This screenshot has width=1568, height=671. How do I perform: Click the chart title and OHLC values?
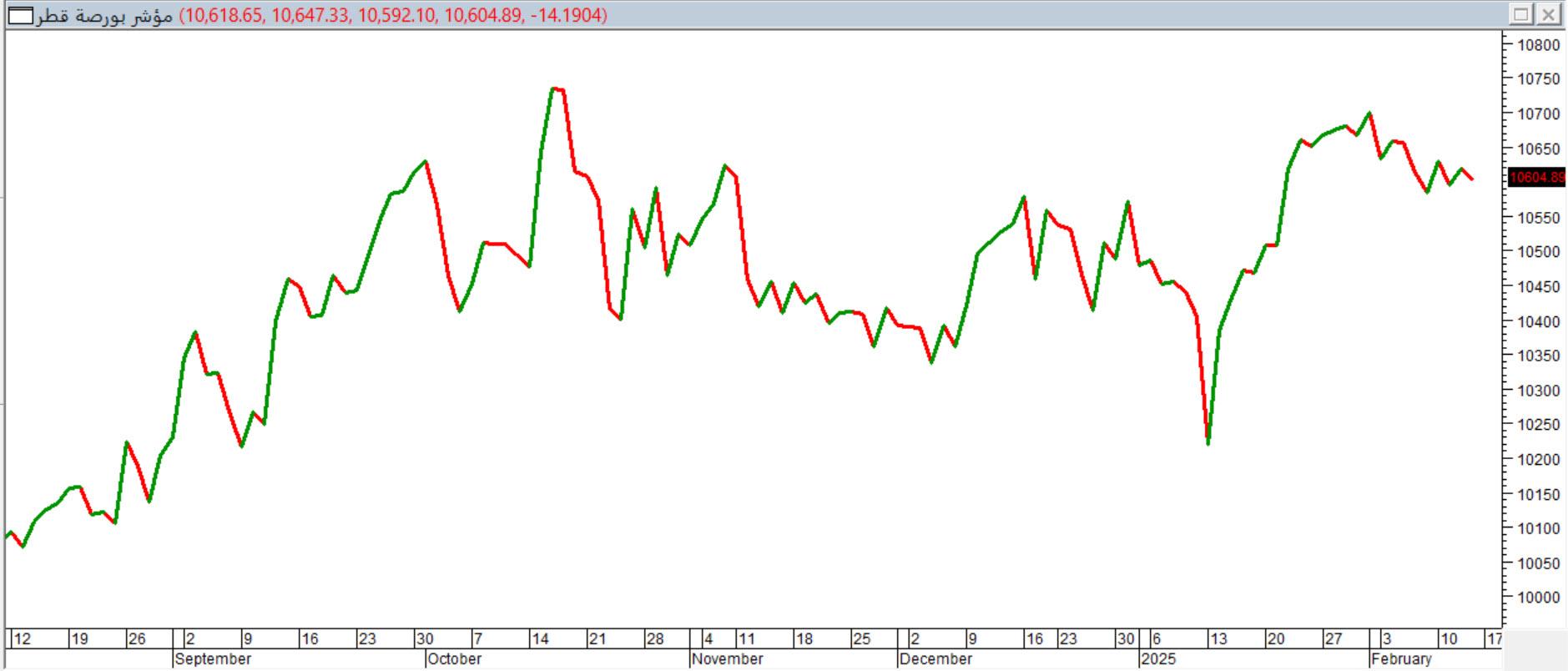tap(323, 15)
